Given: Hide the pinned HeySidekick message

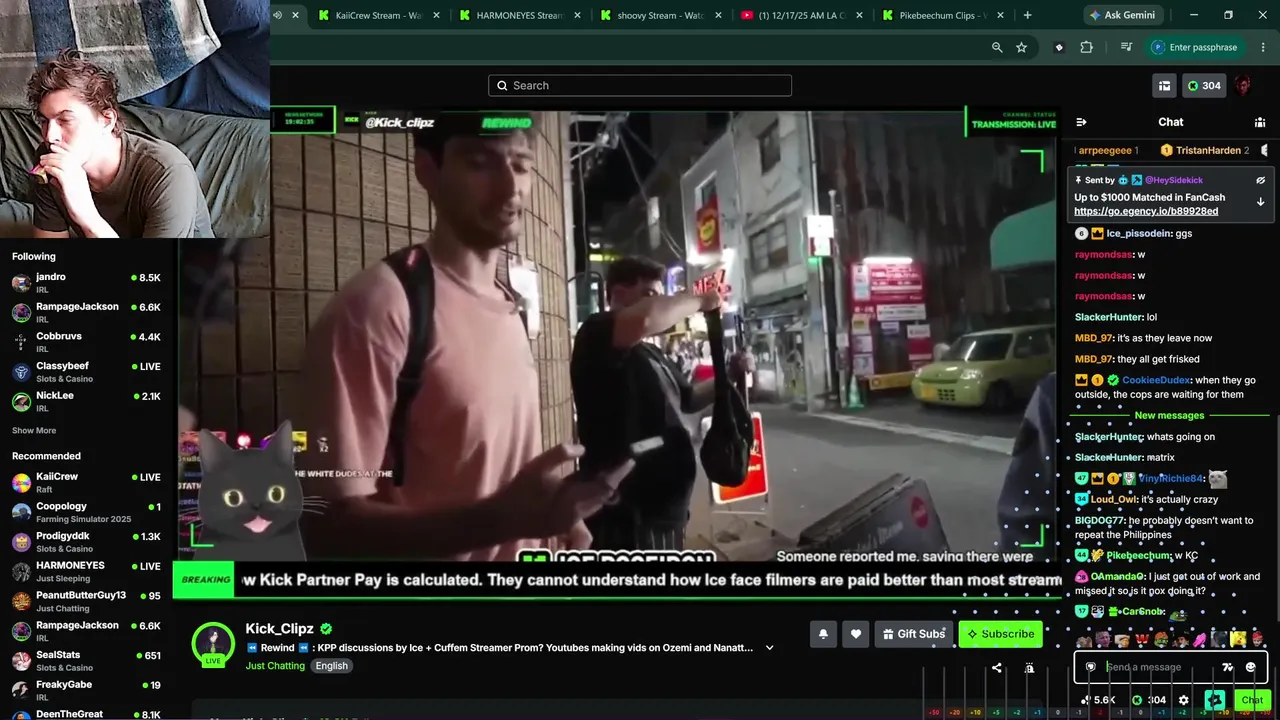Looking at the screenshot, I should pyautogui.click(x=1260, y=181).
